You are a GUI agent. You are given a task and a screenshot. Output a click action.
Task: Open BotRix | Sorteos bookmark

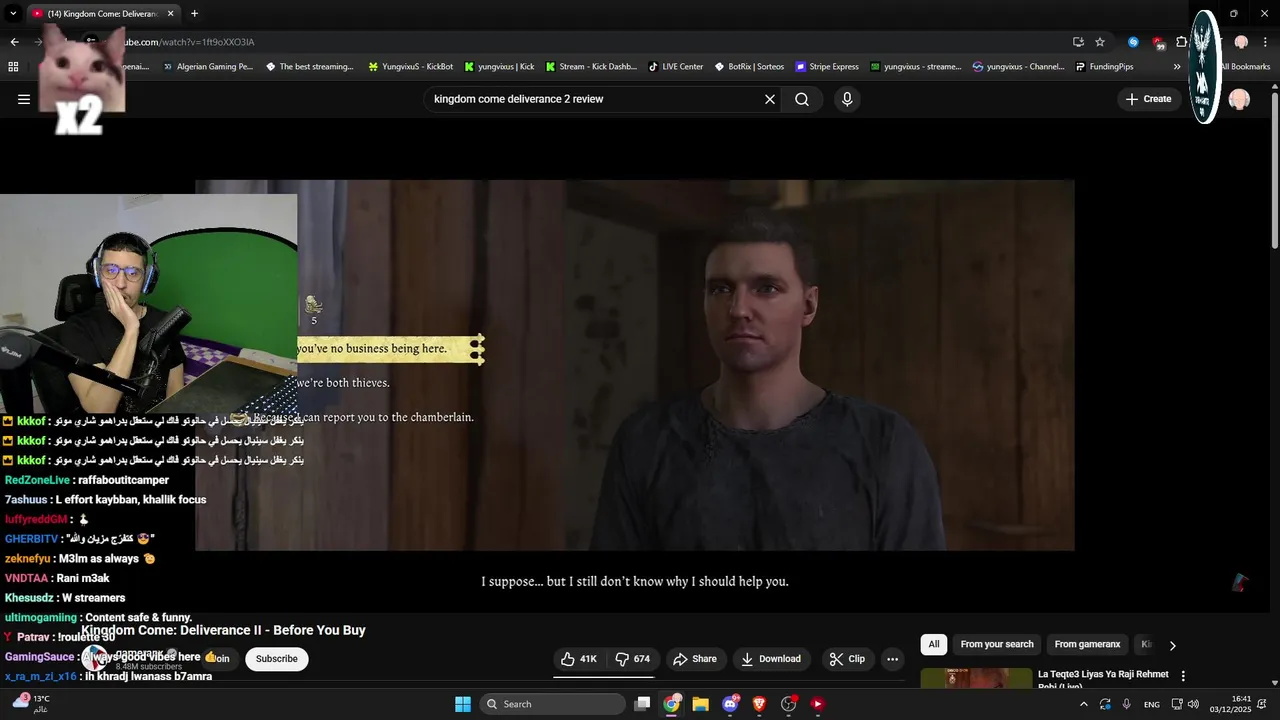(x=749, y=67)
